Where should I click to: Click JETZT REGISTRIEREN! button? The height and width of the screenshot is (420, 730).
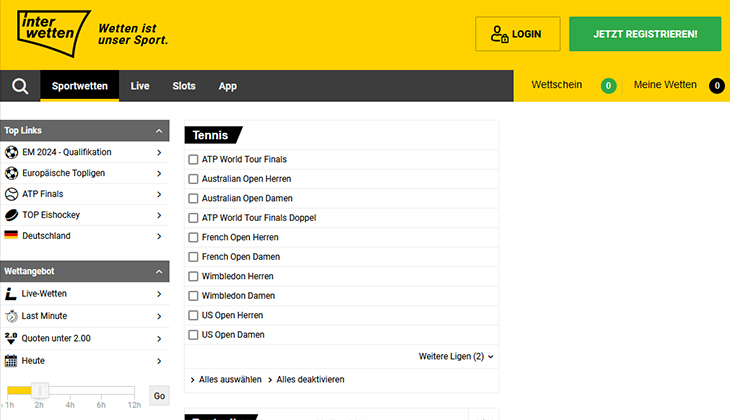tap(645, 34)
